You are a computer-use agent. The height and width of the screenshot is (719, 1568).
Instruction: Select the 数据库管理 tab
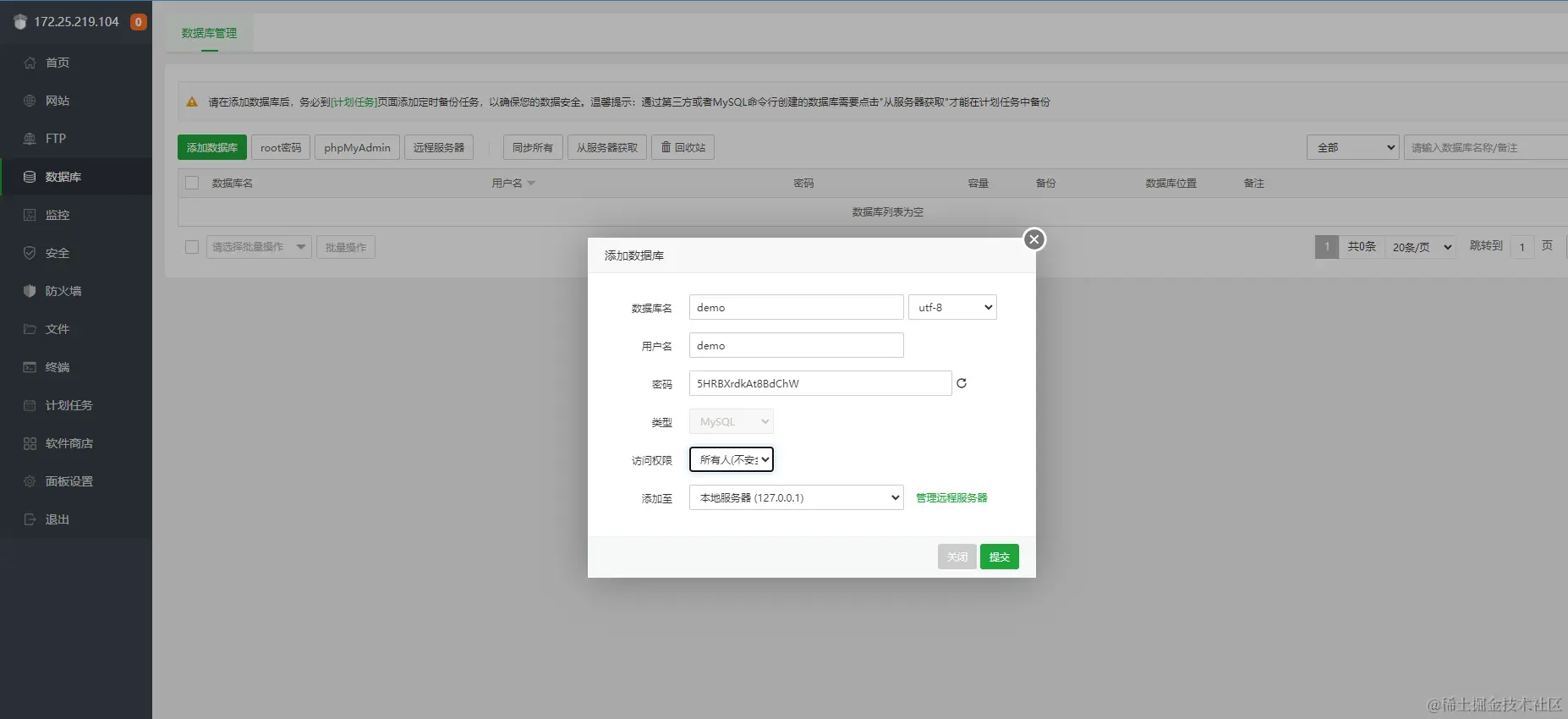209,33
